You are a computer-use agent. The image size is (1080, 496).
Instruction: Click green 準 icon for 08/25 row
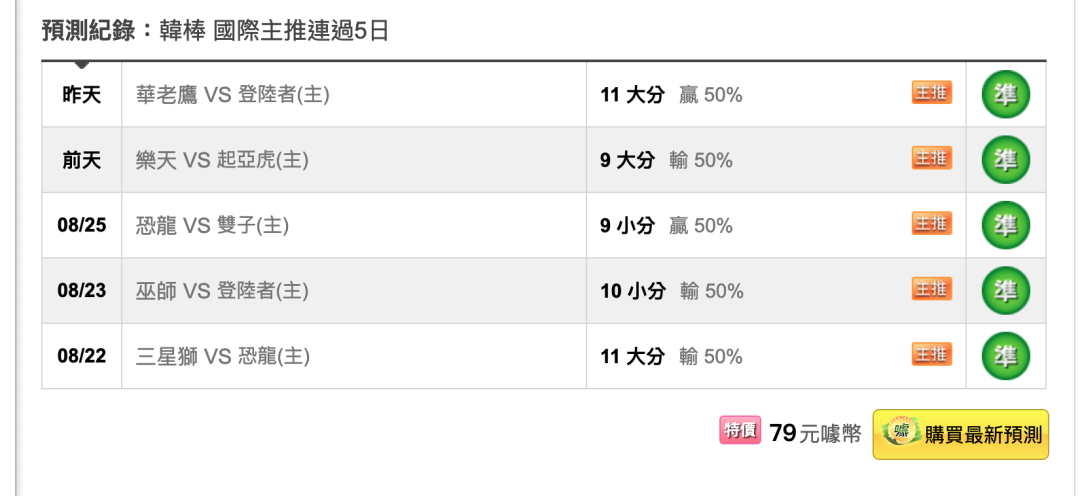coord(1006,225)
